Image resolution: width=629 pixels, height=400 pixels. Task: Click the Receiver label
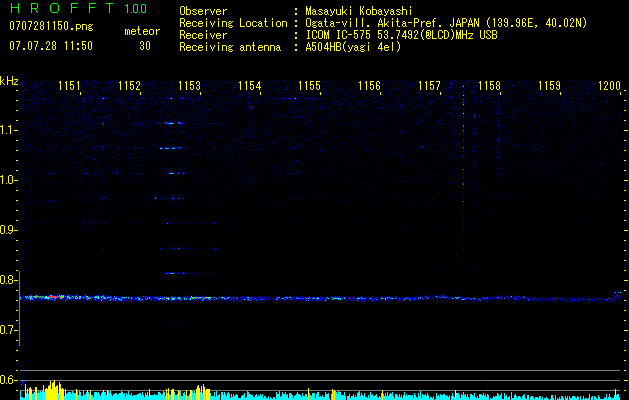point(203,35)
